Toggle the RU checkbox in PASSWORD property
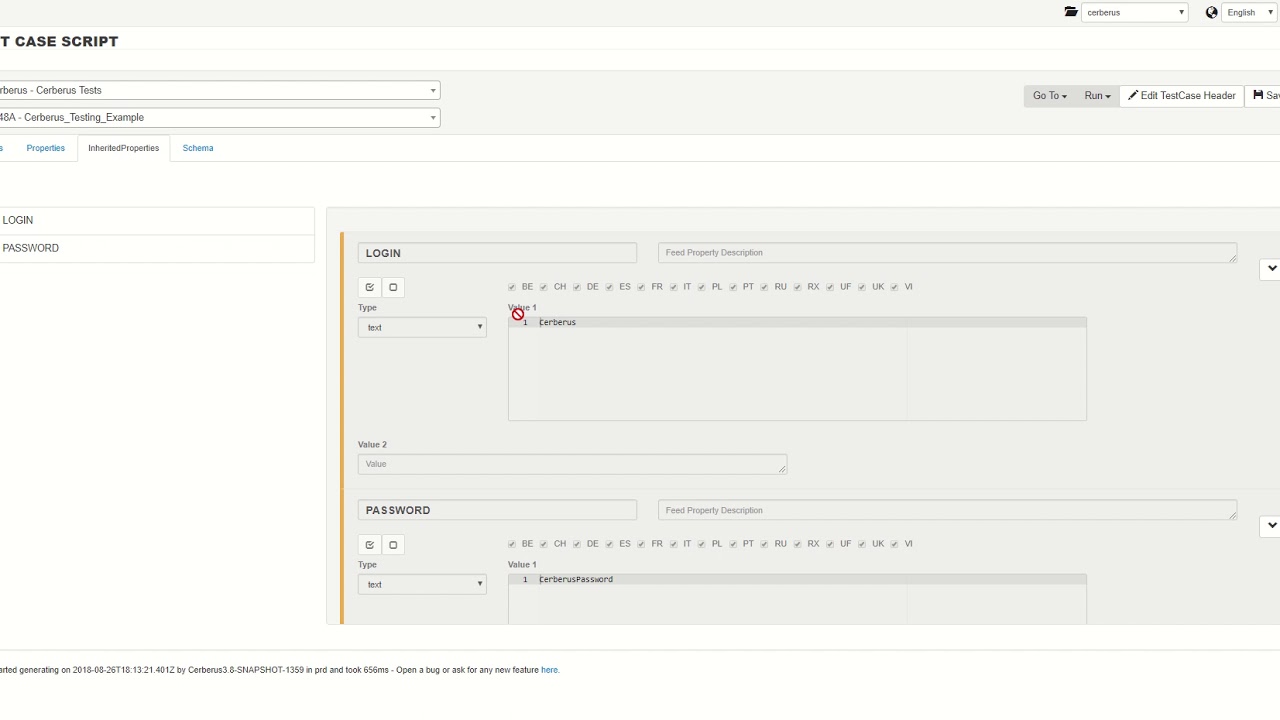Viewport: 1280px width, 720px height. click(765, 544)
